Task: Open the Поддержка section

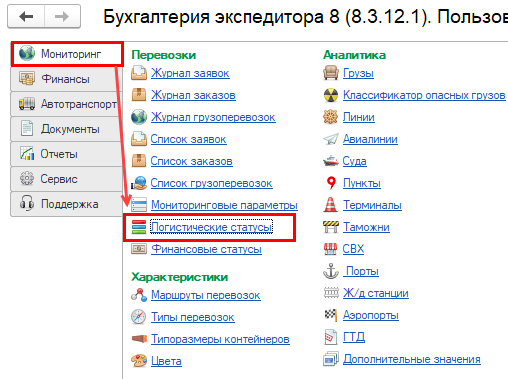Action: pos(66,204)
